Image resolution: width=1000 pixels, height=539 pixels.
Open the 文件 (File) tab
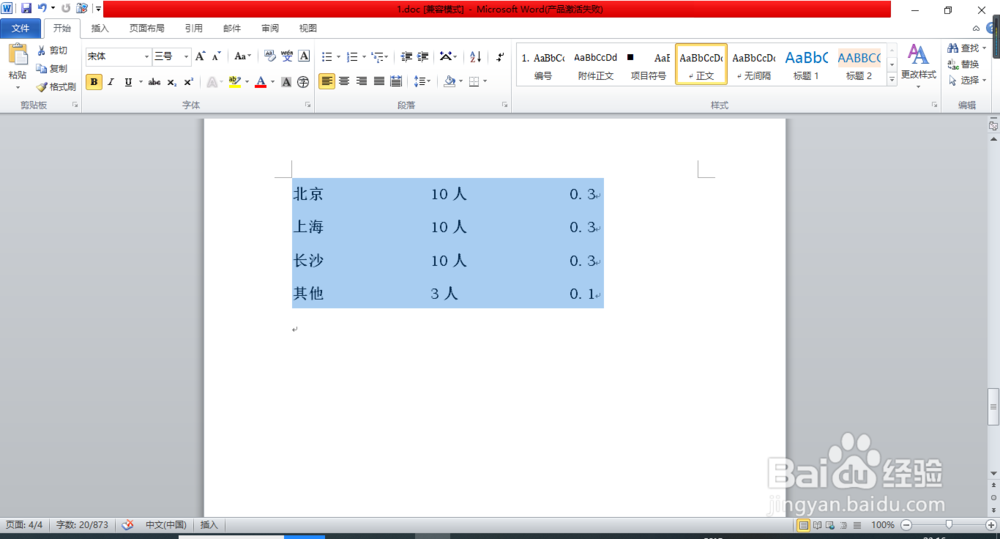pyautogui.click(x=20, y=28)
